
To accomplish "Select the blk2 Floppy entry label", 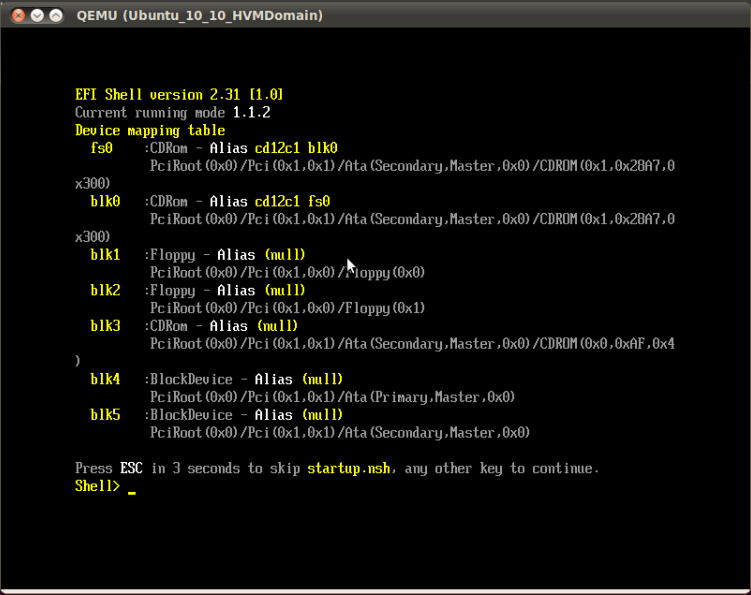I will (105, 290).
